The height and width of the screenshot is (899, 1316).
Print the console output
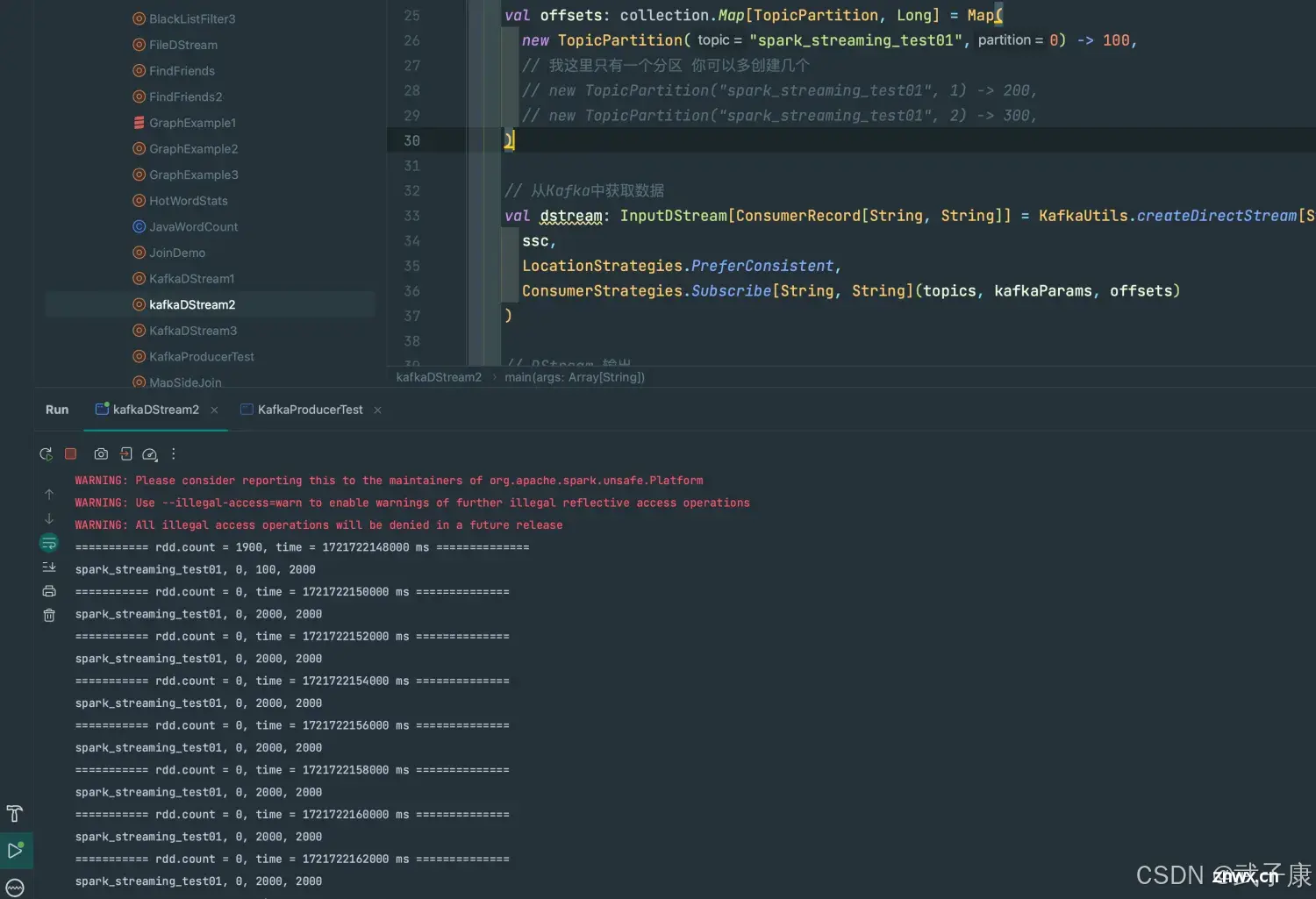[49, 591]
